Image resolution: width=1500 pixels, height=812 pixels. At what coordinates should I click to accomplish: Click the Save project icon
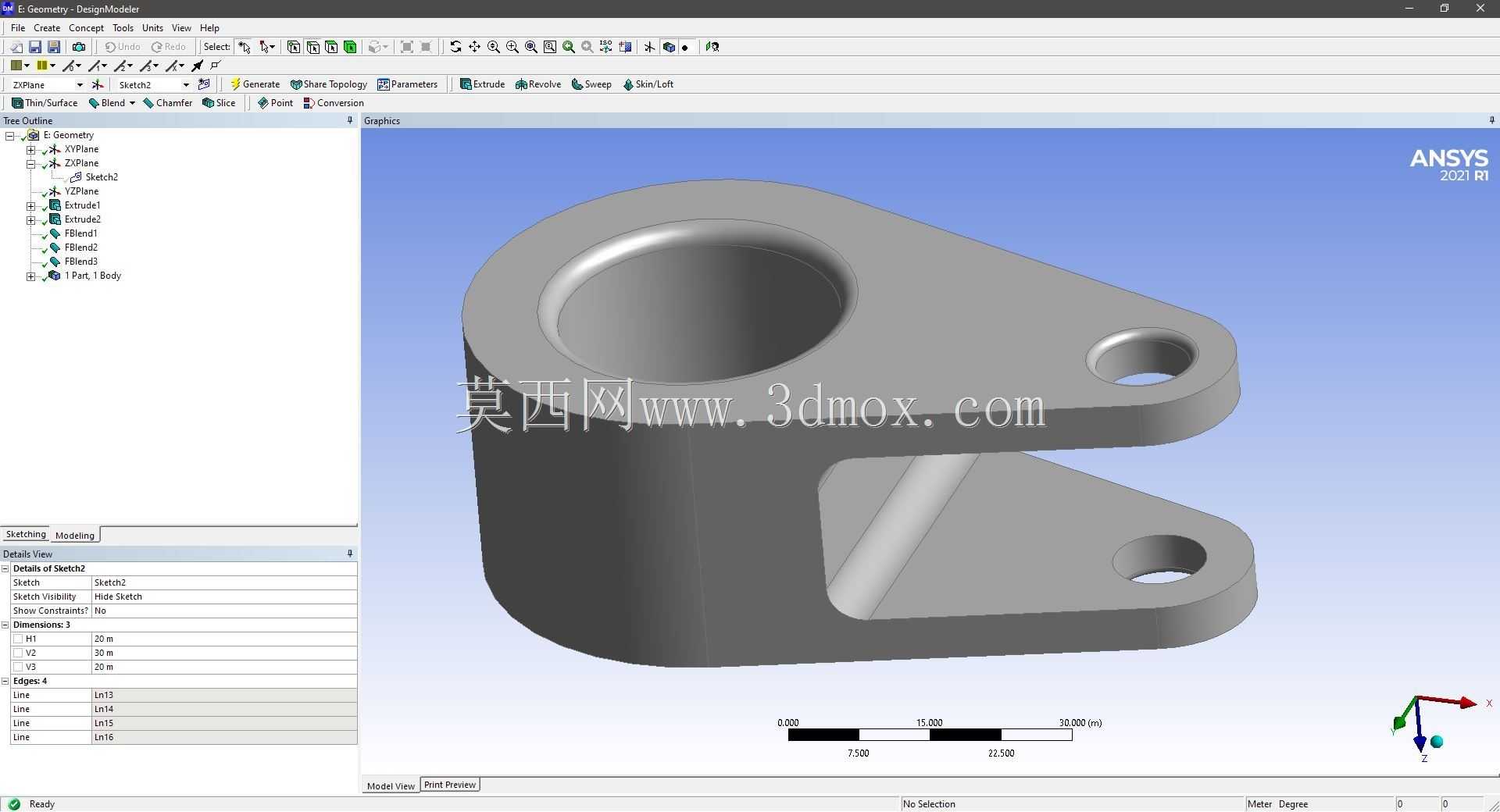pos(35,47)
